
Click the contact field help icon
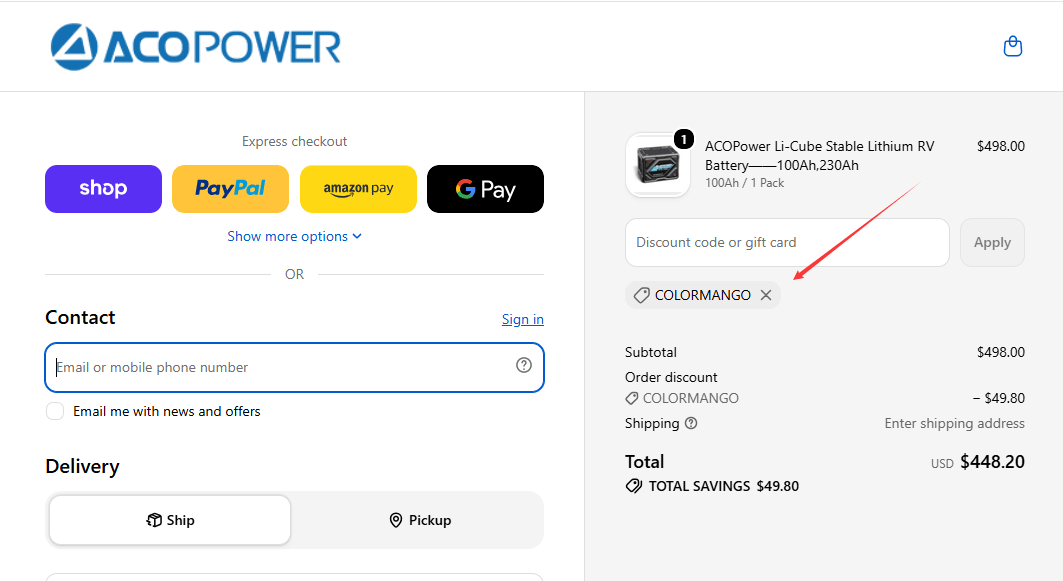[x=523, y=365]
